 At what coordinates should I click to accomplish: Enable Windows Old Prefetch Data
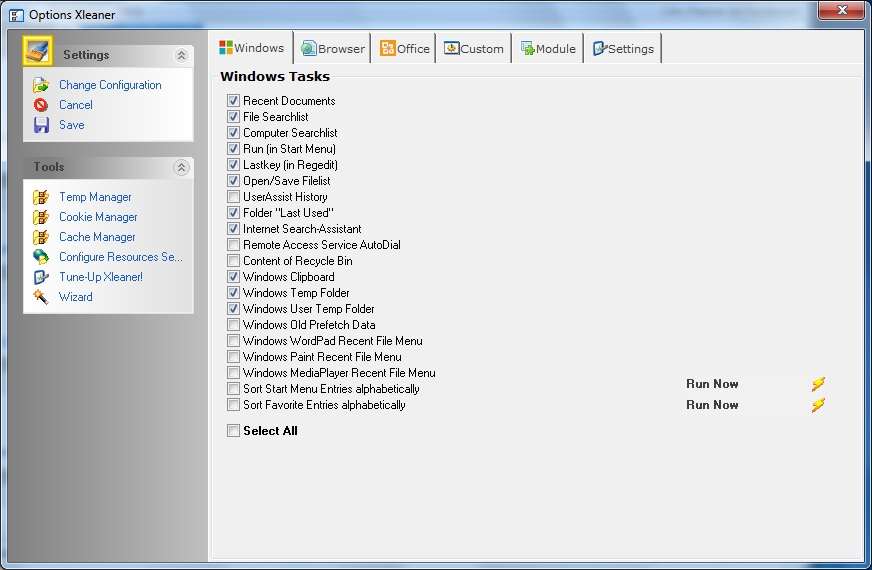234,325
